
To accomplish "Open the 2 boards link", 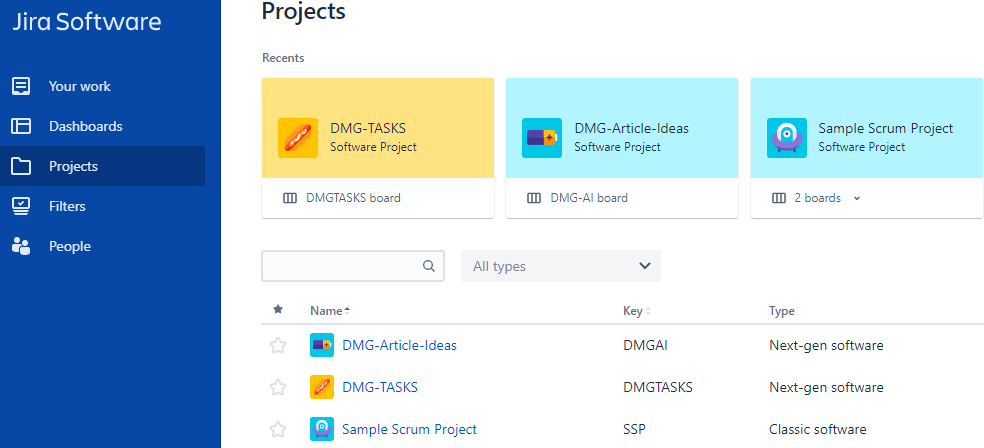I will pos(817,198).
